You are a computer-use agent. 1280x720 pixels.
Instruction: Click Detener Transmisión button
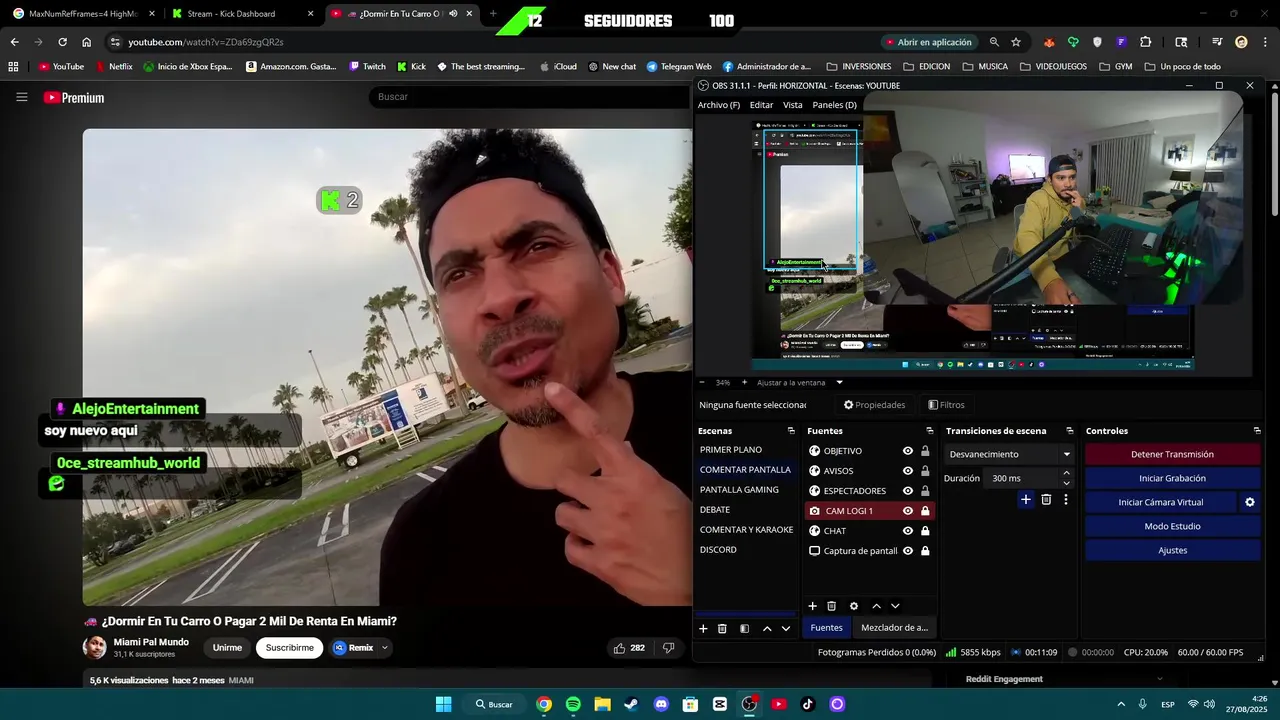(x=1172, y=454)
